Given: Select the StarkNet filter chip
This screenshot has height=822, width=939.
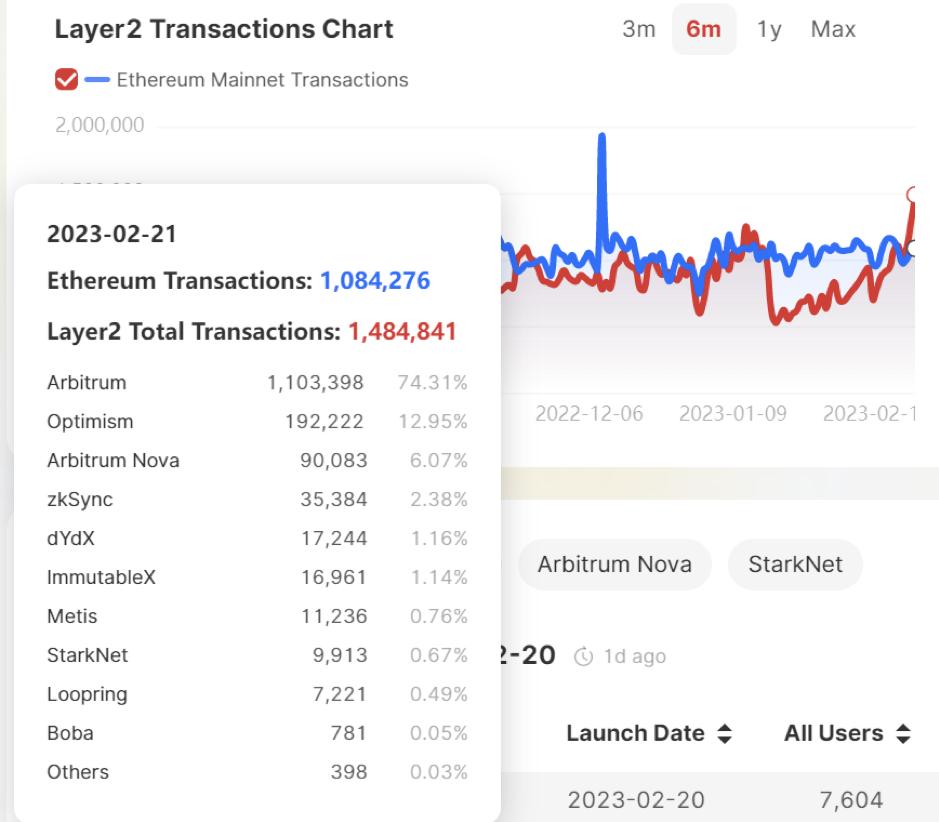Looking at the screenshot, I should (795, 564).
